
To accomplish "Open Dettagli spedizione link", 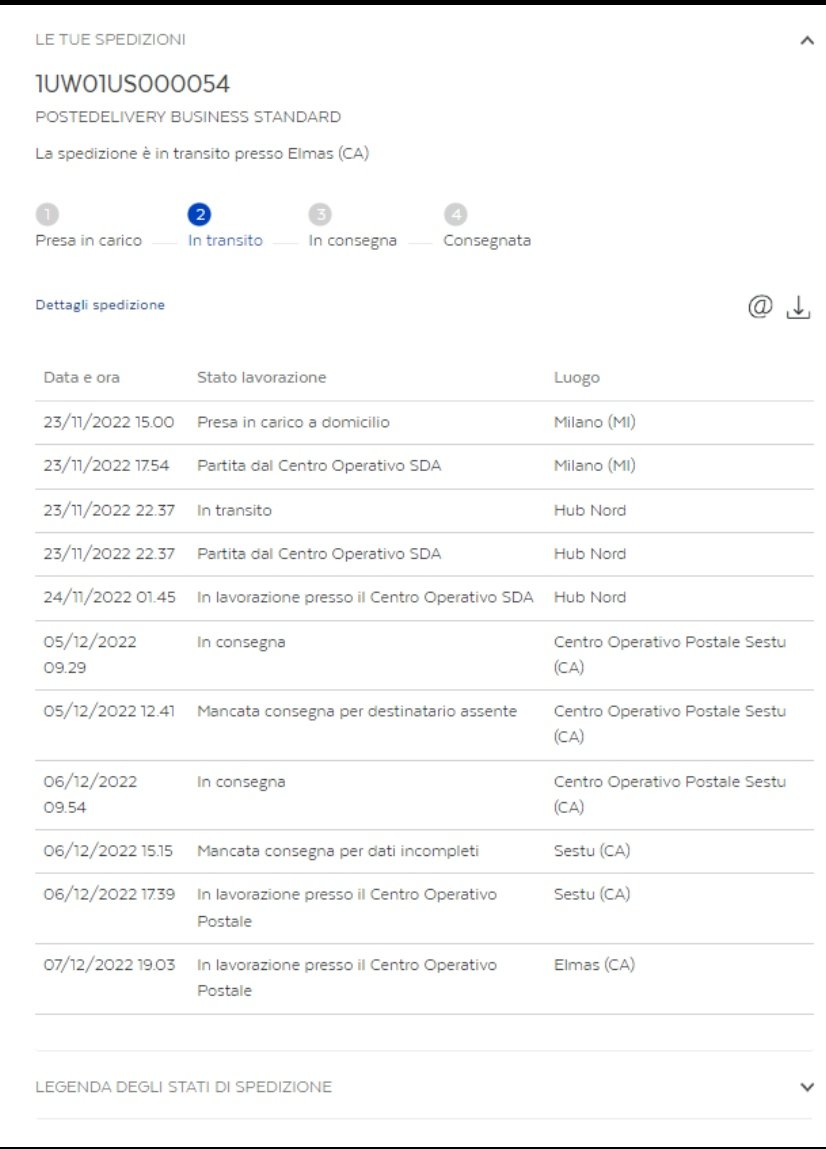I will coord(100,305).
